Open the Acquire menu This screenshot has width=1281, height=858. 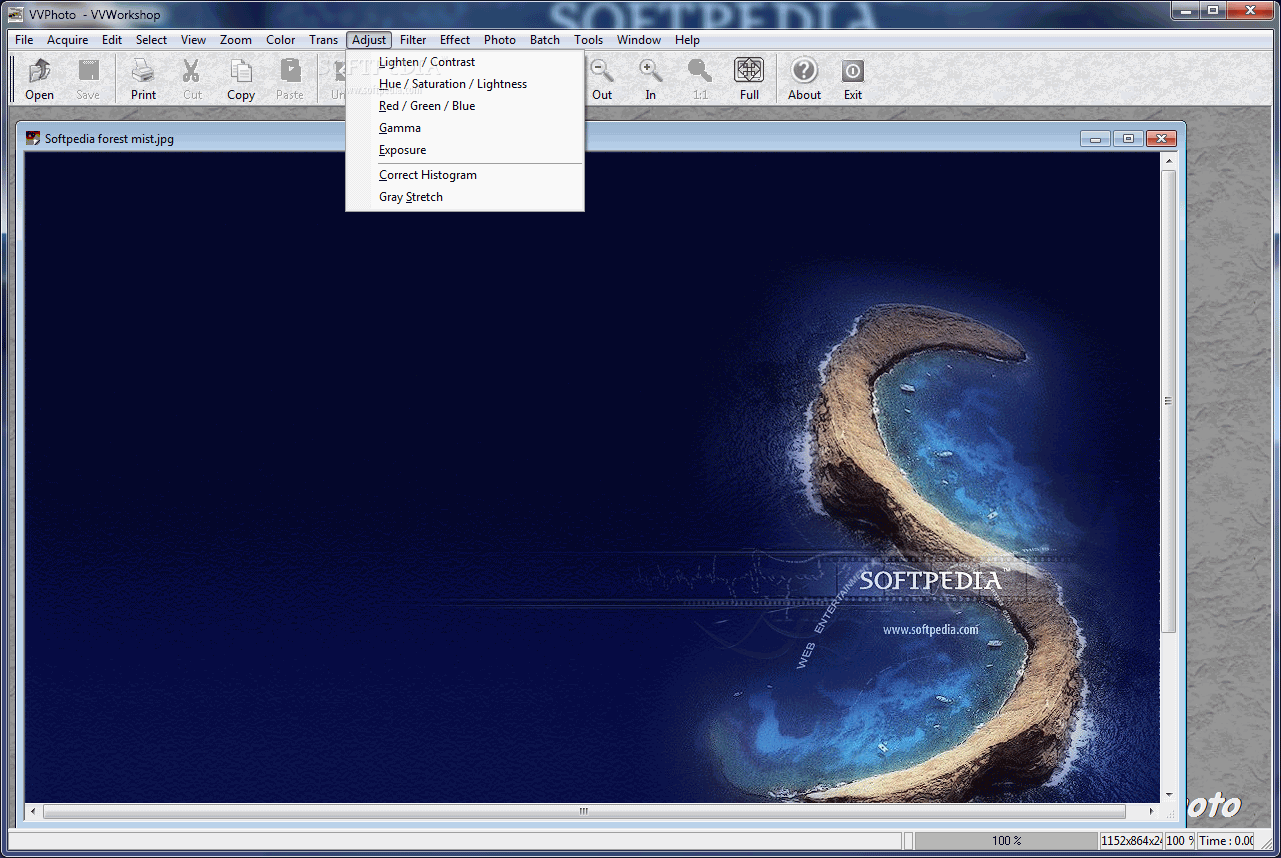point(68,40)
